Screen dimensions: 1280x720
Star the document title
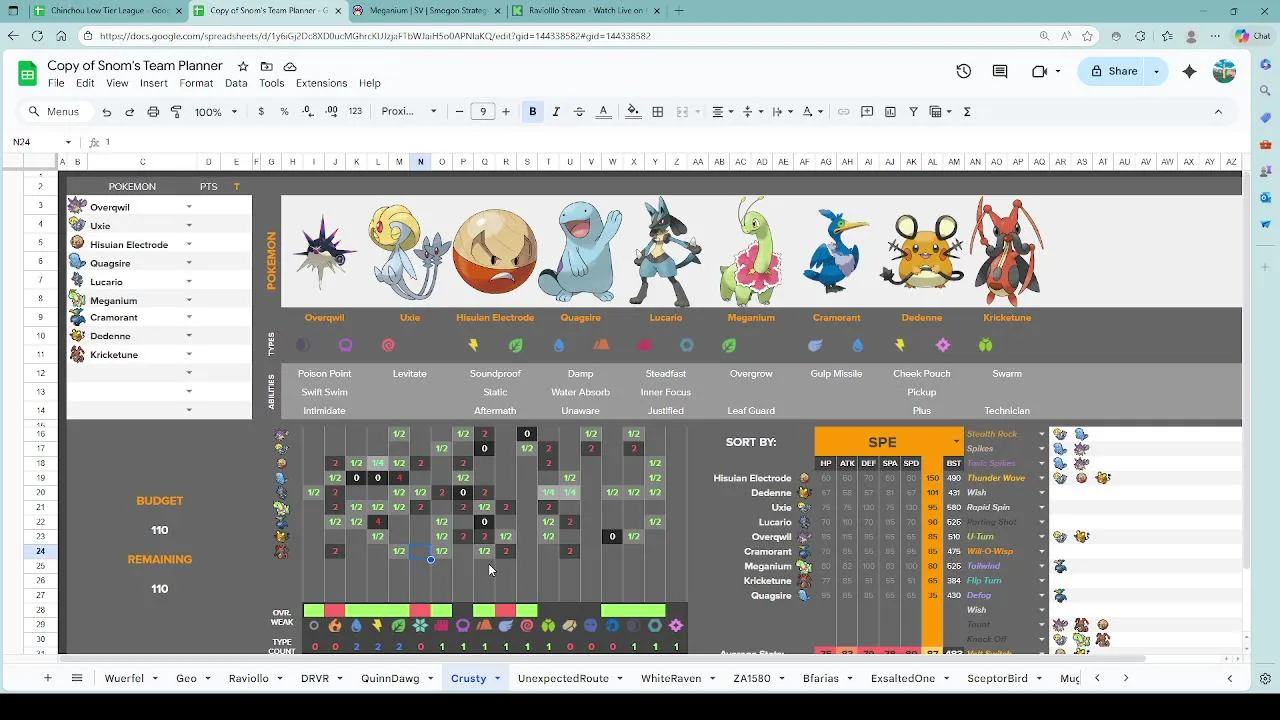(x=243, y=66)
